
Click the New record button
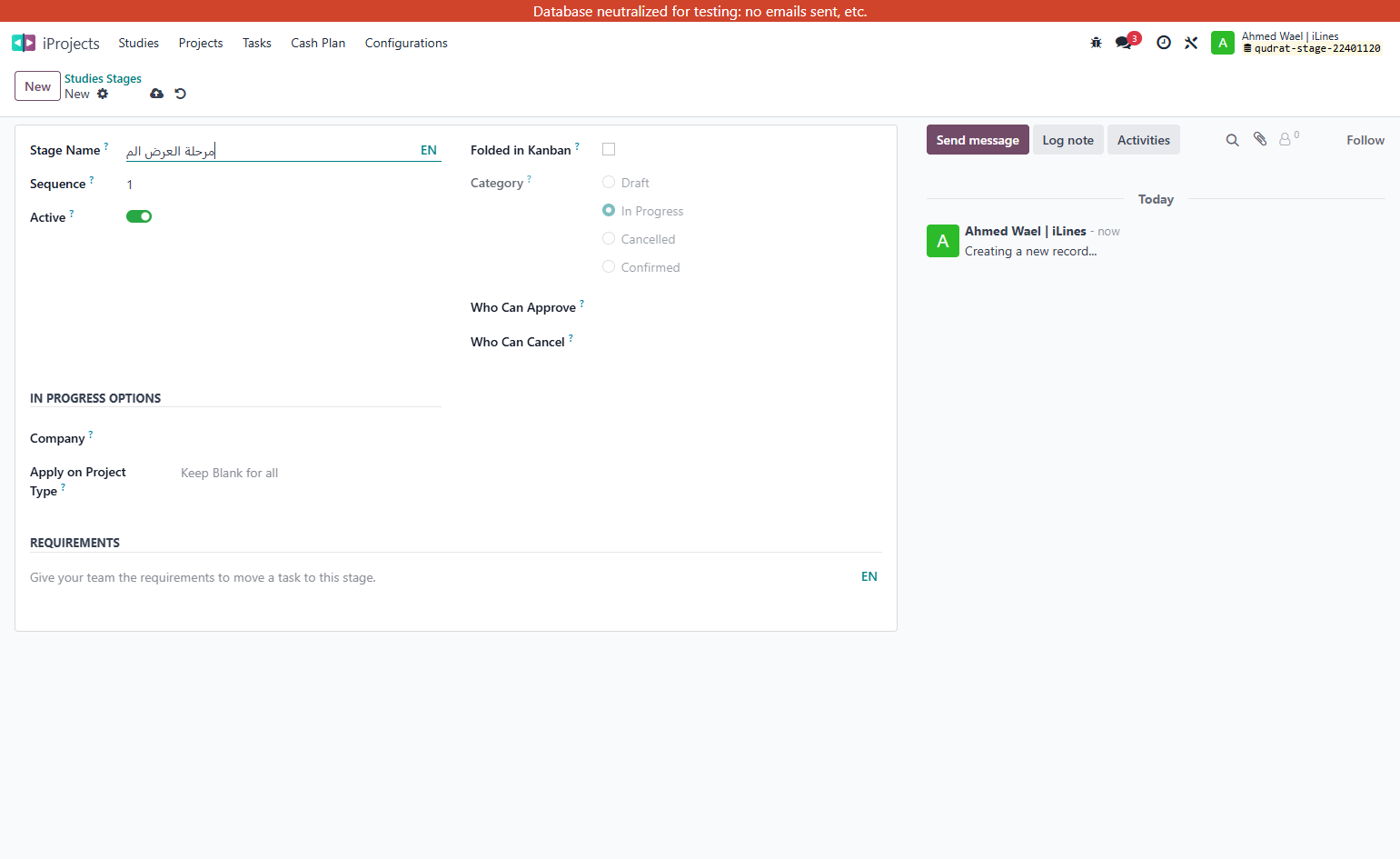click(37, 86)
